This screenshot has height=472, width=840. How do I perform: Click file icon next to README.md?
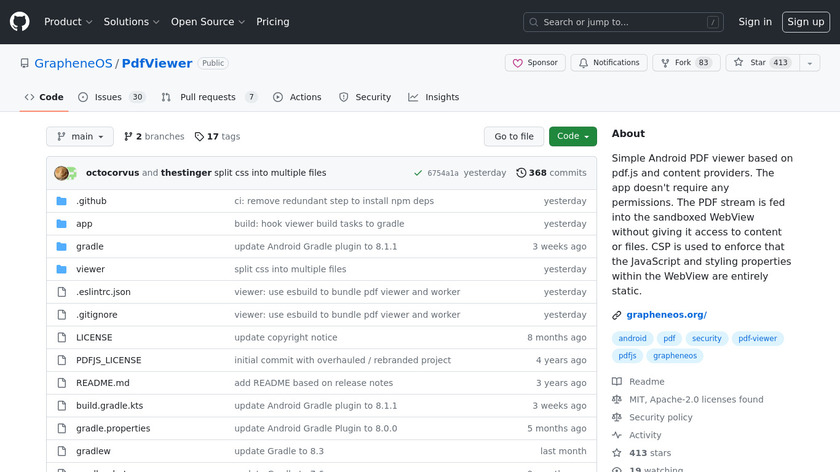(x=62, y=383)
